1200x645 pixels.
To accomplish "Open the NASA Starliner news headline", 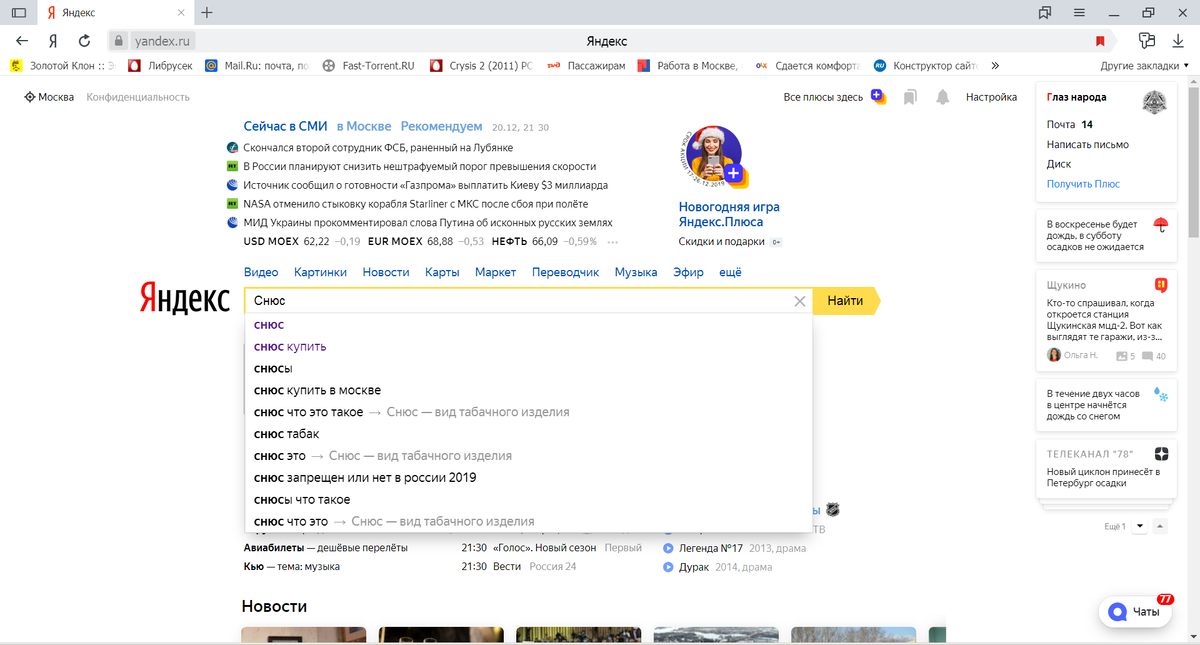I will tap(417, 204).
